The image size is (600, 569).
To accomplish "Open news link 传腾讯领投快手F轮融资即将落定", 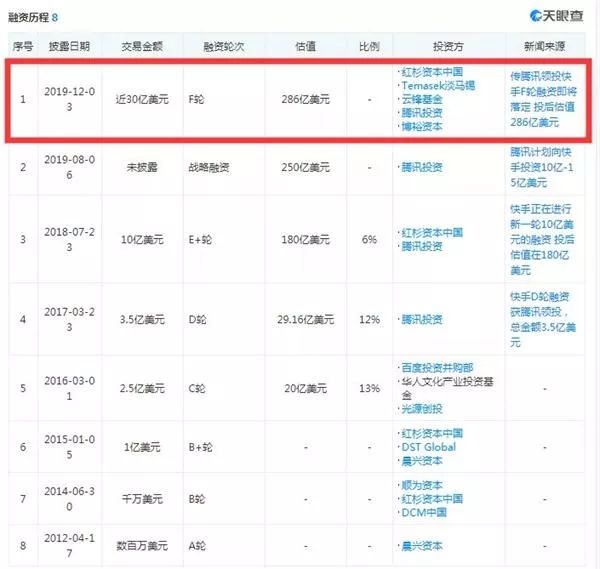I will click(x=543, y=99).
